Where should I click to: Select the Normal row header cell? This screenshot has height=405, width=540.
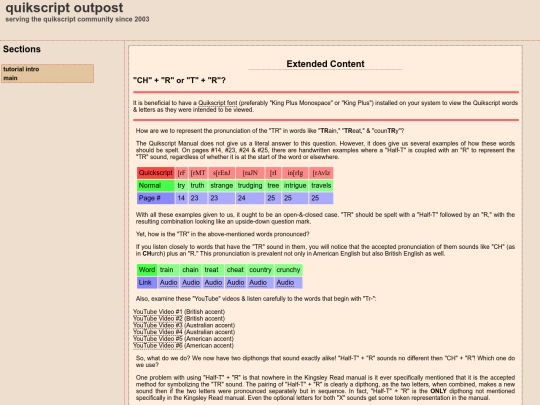pos(156,186)
